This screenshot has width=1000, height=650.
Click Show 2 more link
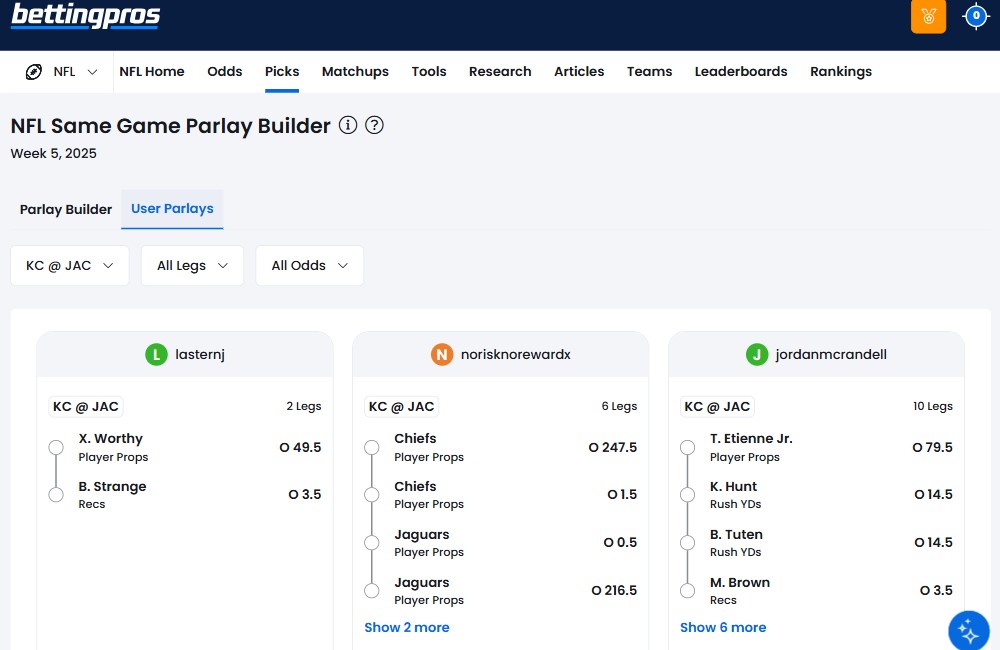(406, 628)
